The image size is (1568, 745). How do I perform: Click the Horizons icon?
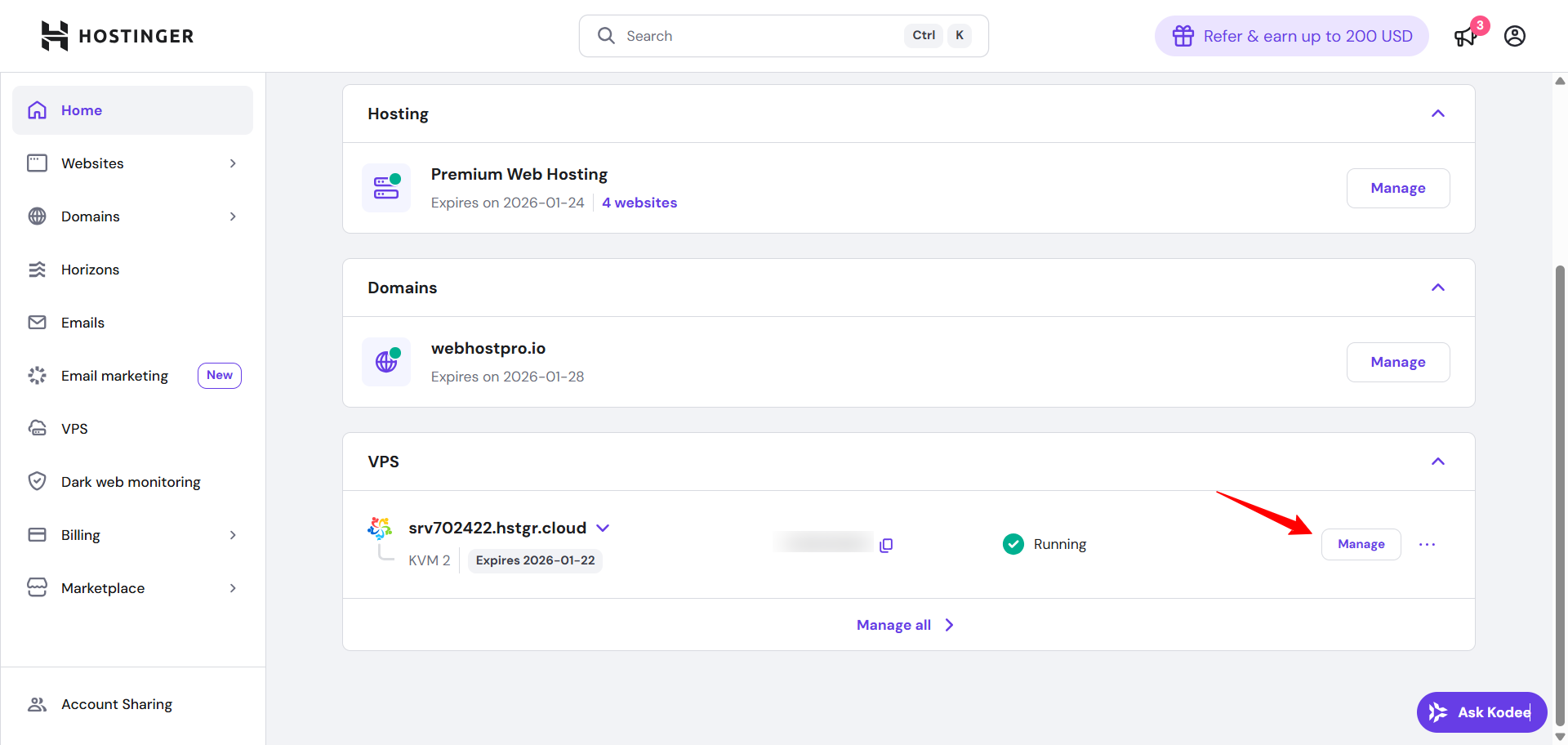37,269
